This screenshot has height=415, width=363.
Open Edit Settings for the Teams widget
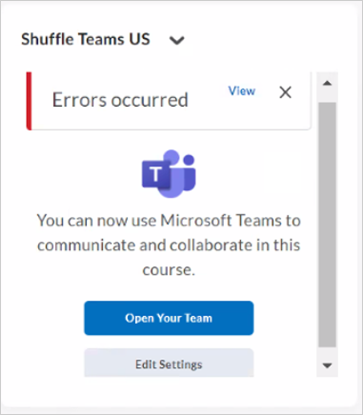pos(169,363)
